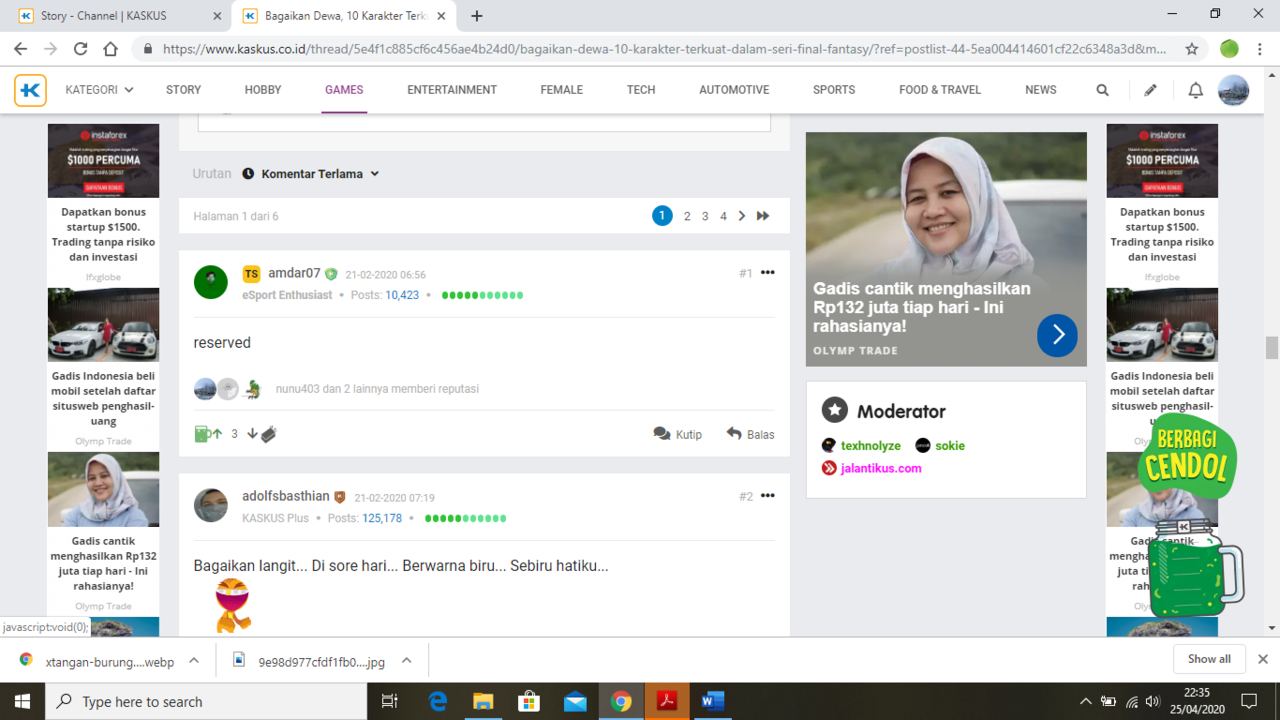This screenshot has width=1280, height=720.
Task: Go to next page arrow in pagination
Action: coord(741,216)
